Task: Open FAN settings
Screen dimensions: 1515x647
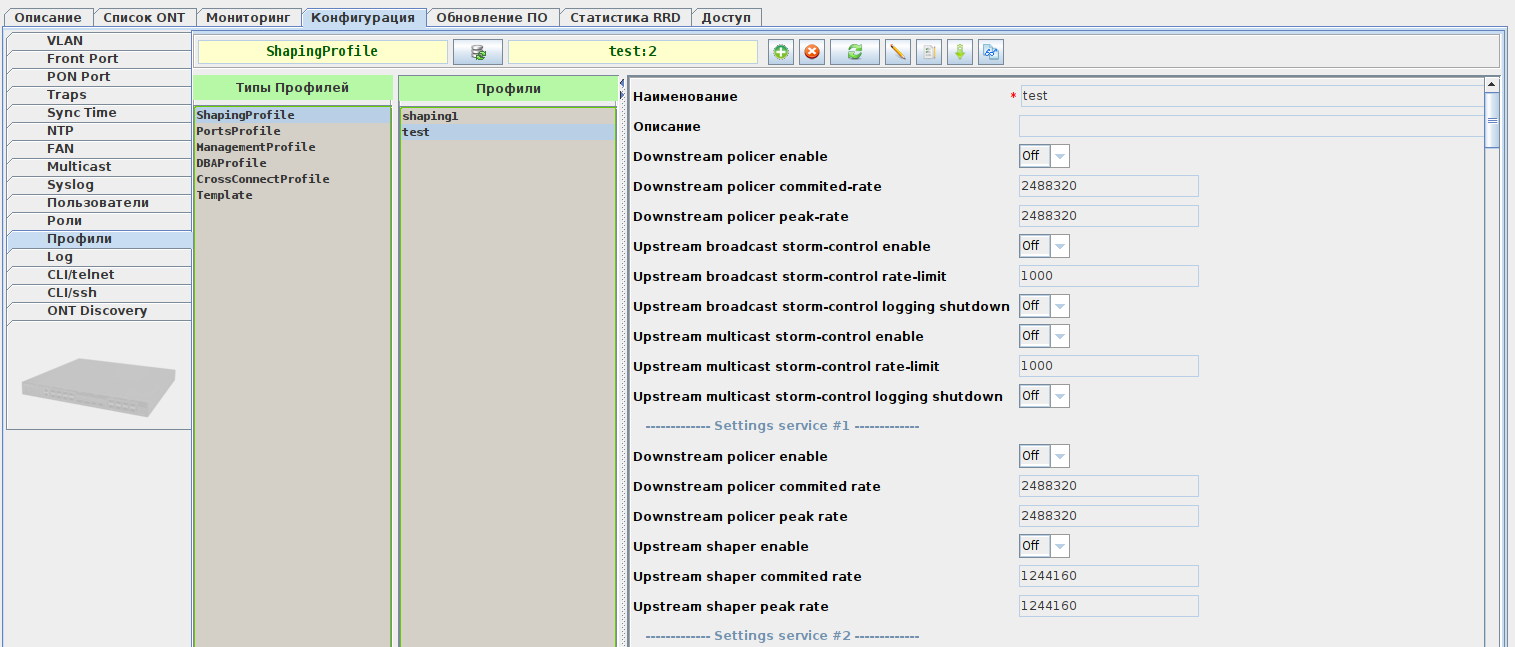Action: 99,149
